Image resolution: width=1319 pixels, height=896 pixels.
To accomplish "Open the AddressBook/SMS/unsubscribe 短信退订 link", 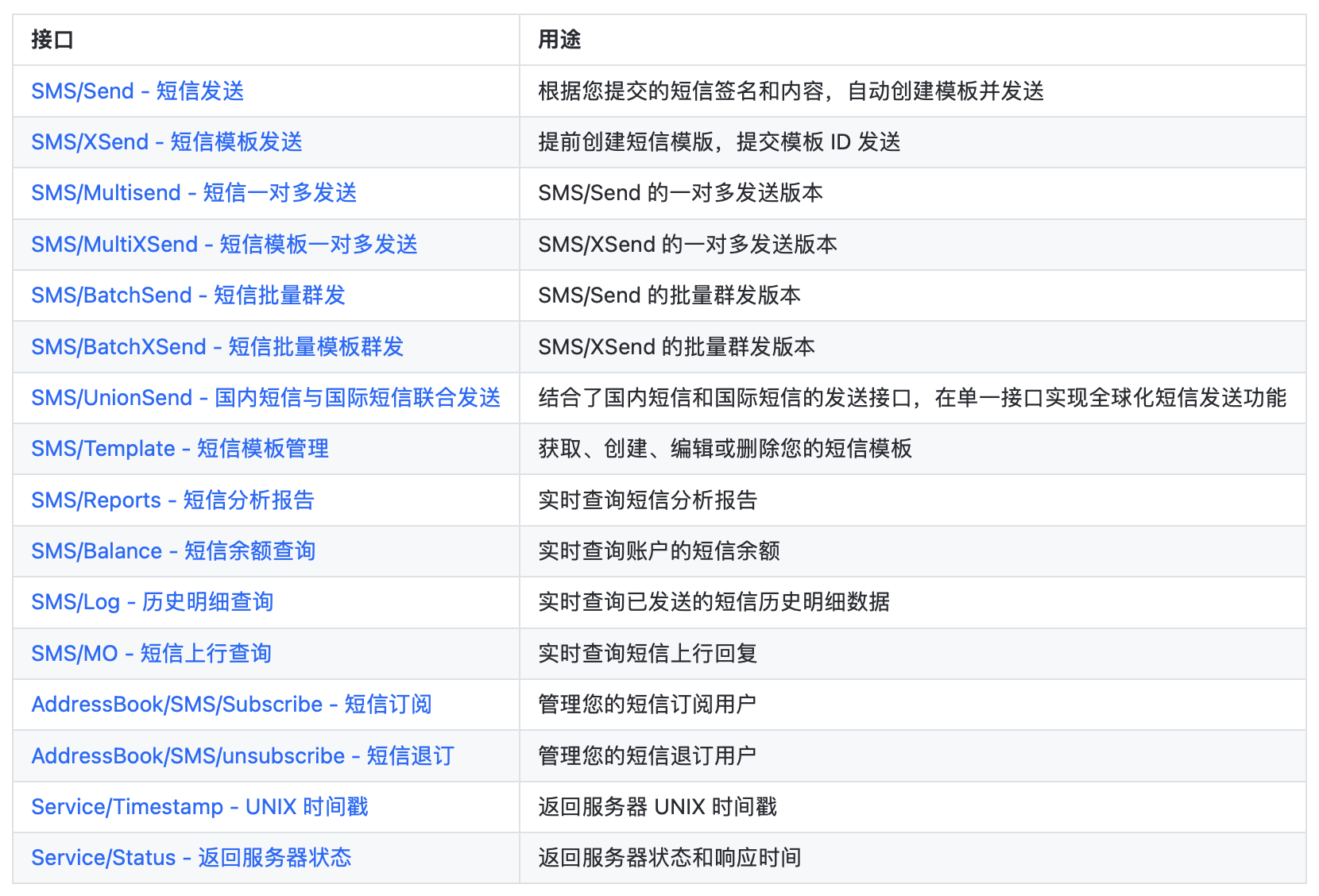I will coord(242,756).
